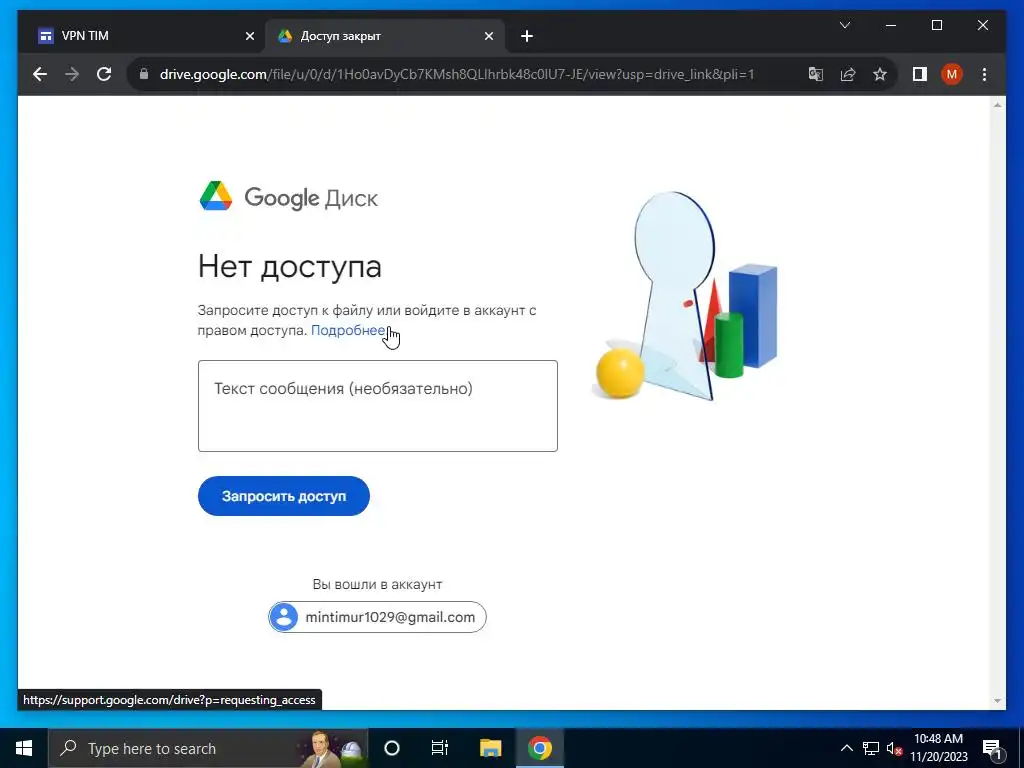Open a new tab with plus button
Screen dimensions: 1024x768
[527, 37]
